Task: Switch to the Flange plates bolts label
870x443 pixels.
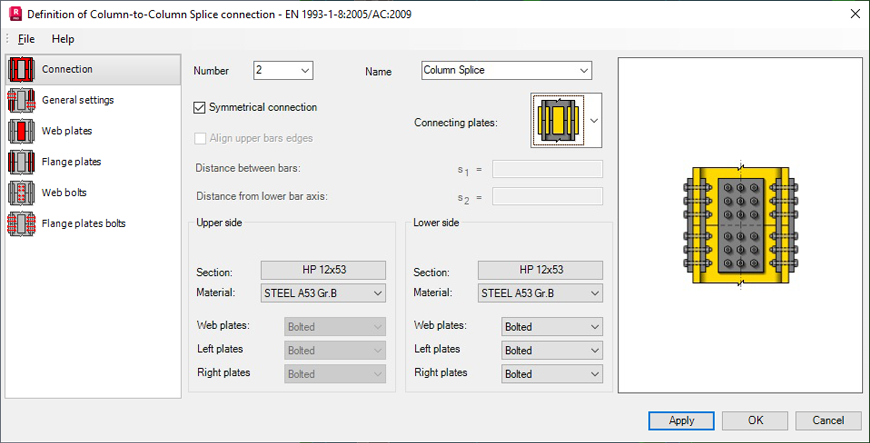Action: (83, 224)
